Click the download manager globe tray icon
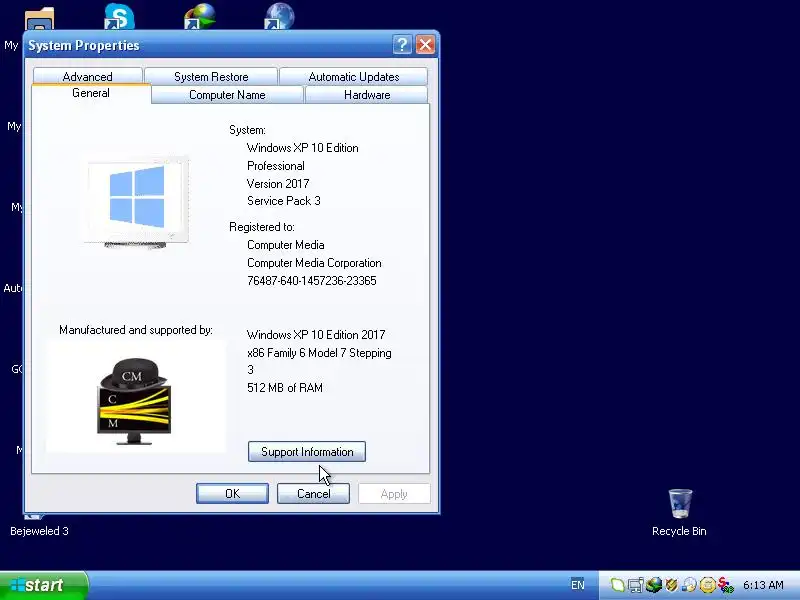The image size is (800, 600). pos(654,585)
